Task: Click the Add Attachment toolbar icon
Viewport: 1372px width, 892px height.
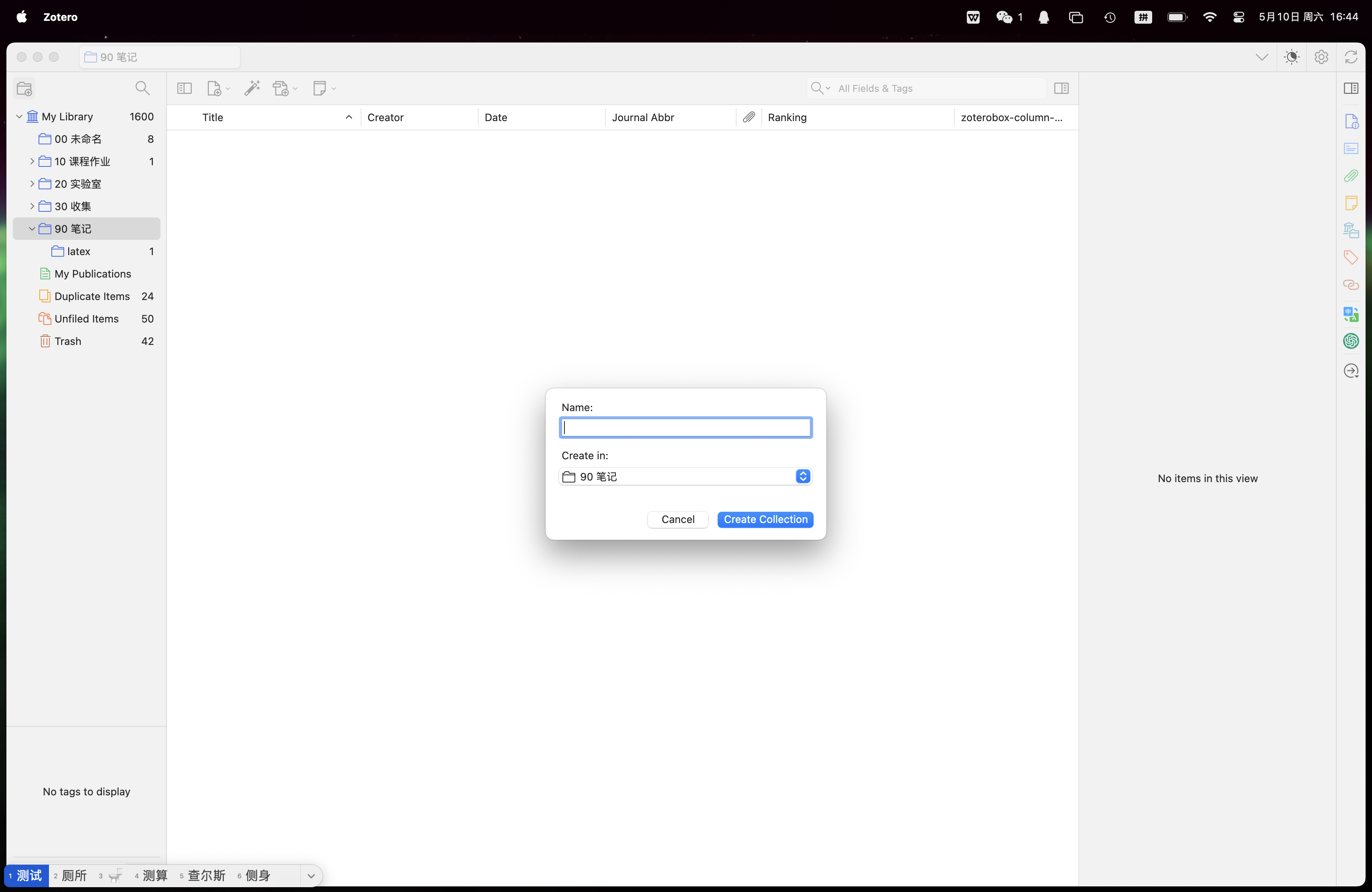Action: [281, 88]
